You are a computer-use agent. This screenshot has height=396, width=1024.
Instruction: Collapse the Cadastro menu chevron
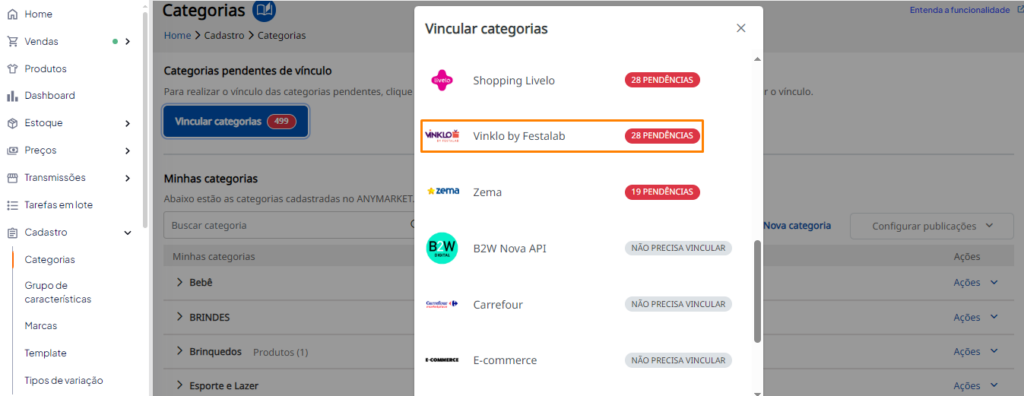pos(127,233)
